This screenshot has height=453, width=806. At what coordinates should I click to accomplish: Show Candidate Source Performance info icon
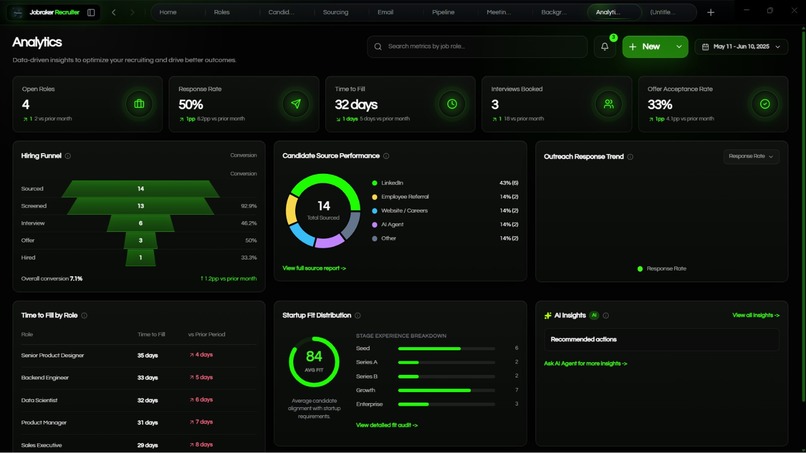[x=386, y=156]
